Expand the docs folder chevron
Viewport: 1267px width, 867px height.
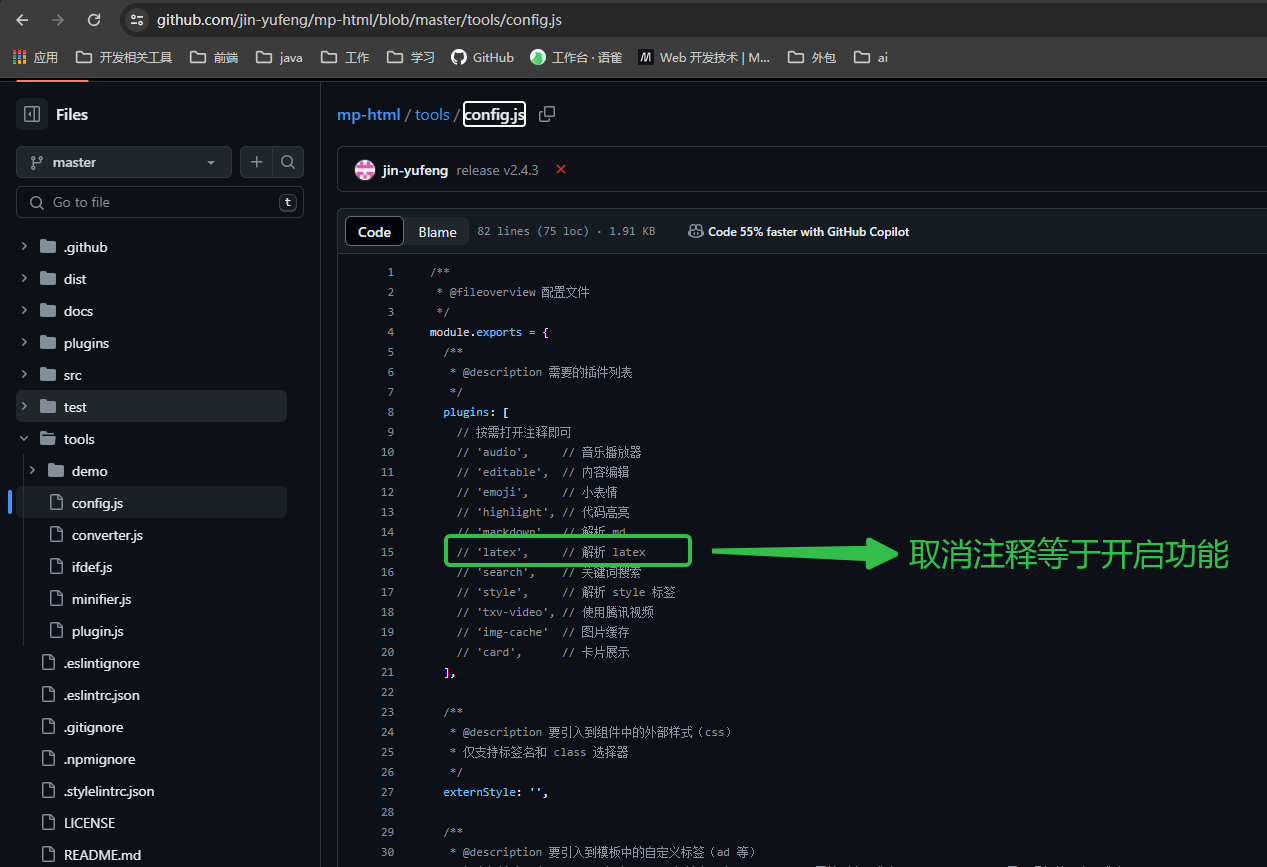(24, 311)
